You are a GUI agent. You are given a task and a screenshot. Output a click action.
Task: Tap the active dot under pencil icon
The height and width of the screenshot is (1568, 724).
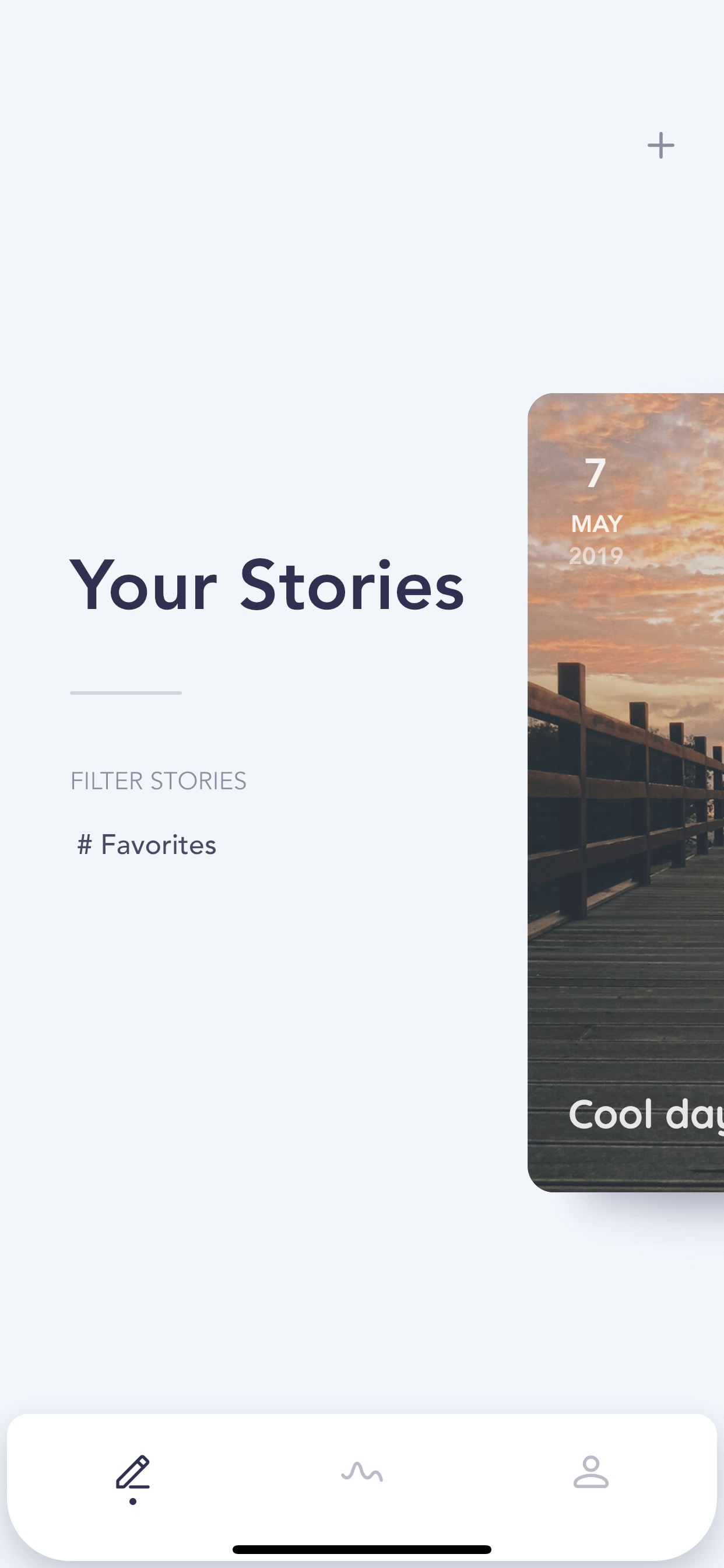133,1501
